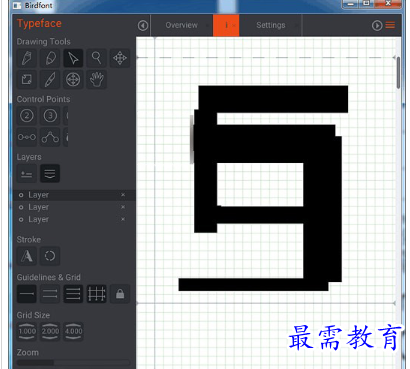
Task: Set grid size to 4.000
Action: pos(74,331)
